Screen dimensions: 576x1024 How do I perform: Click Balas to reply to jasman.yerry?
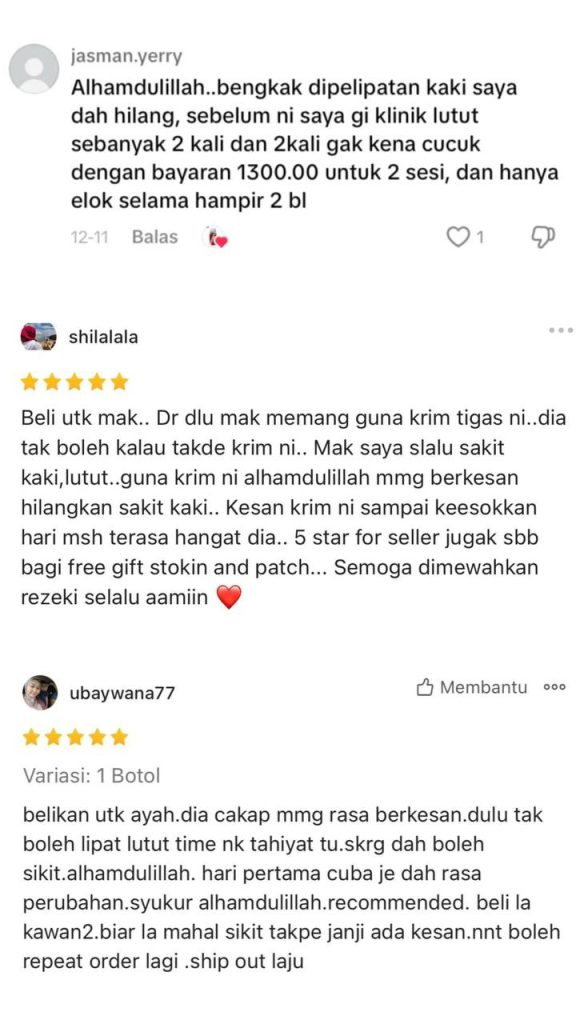[x=155, y=236]
